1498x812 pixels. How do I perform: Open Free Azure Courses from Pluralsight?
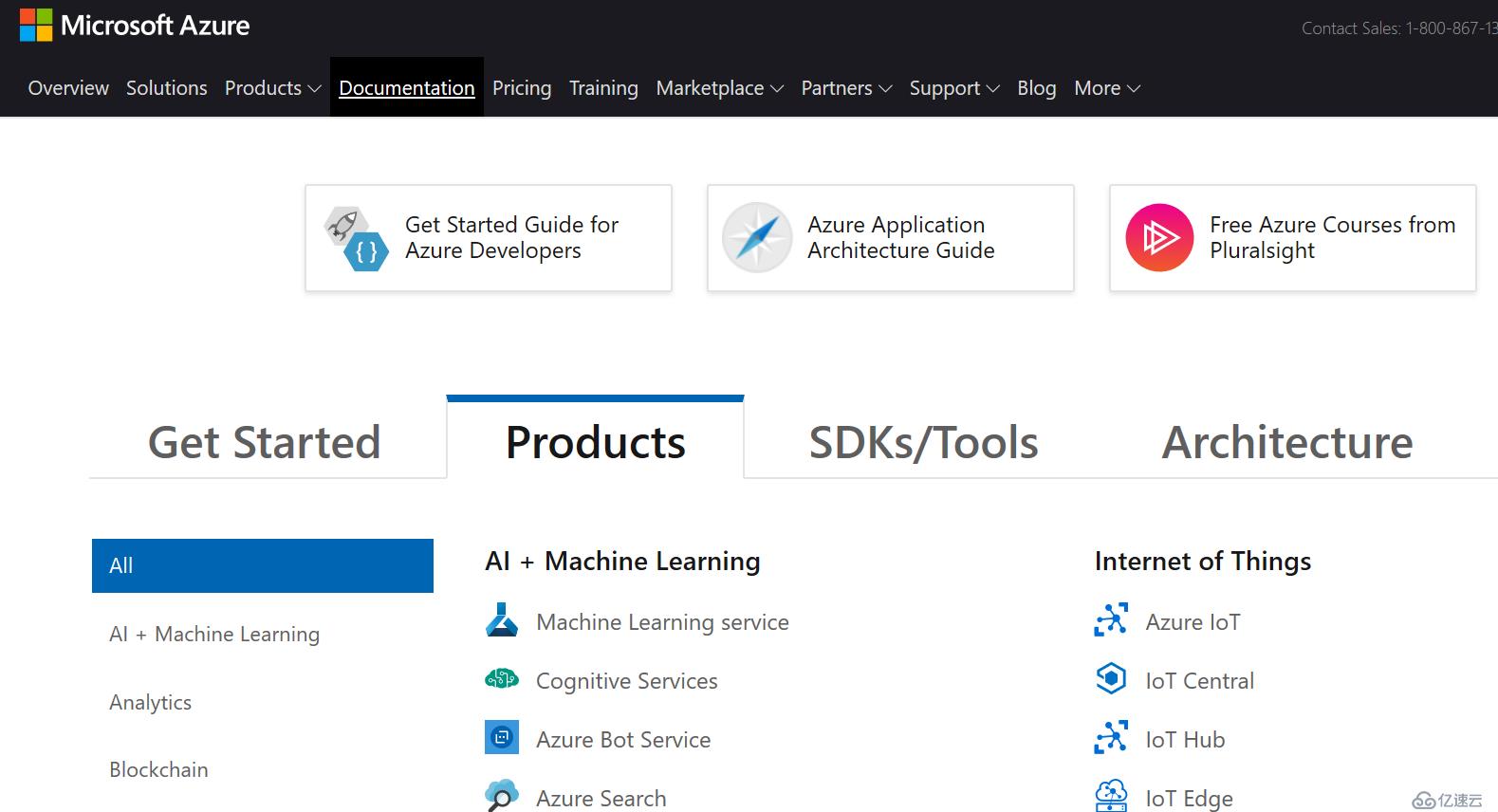[x=1293, y=238]
